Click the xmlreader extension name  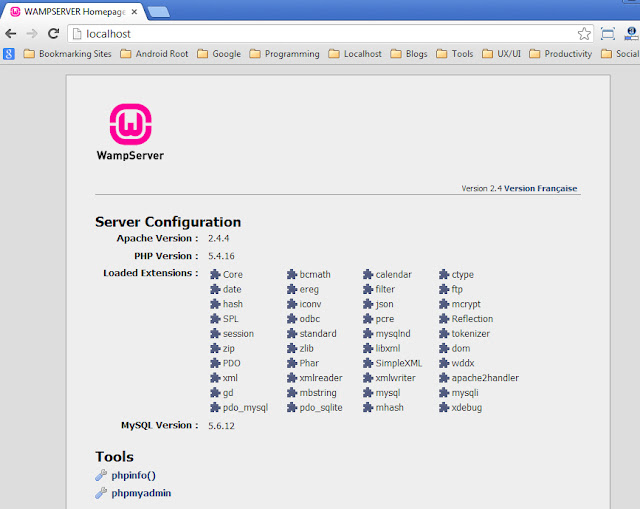coord(321,378)
